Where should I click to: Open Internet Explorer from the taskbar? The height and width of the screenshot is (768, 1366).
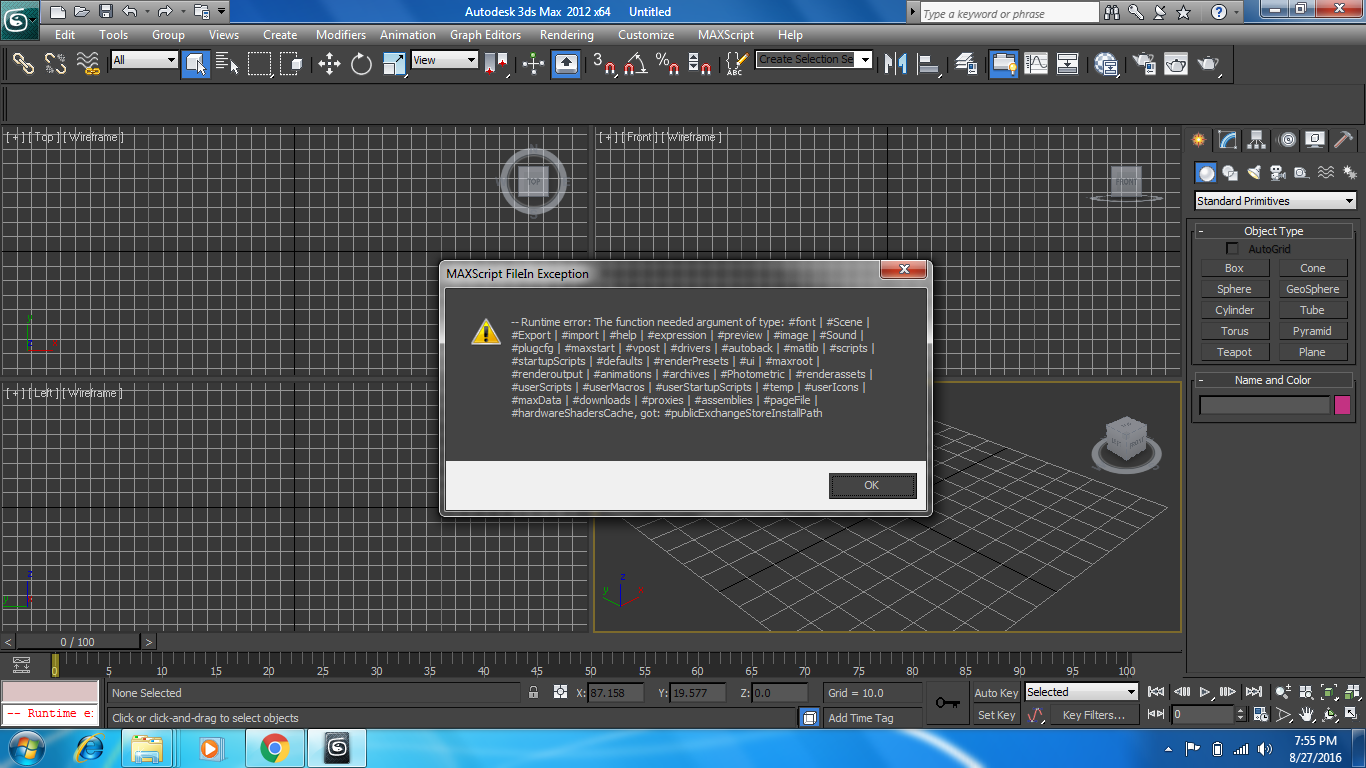[90, 748]
